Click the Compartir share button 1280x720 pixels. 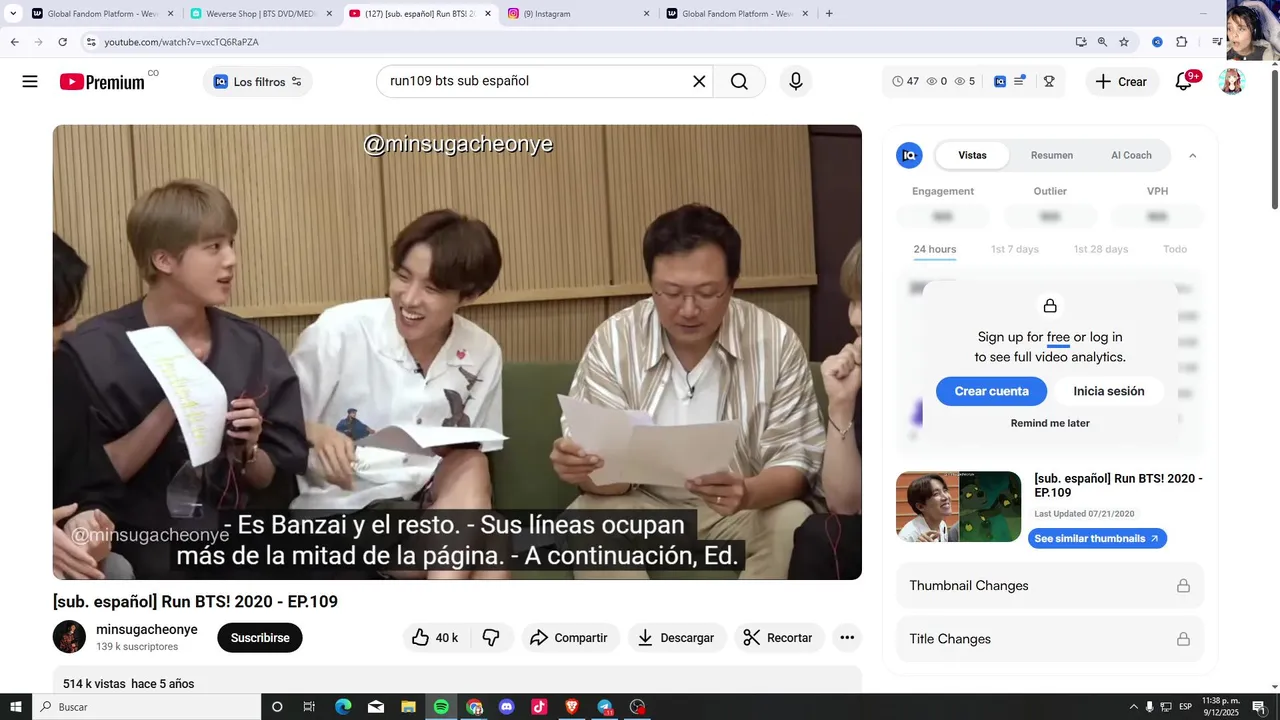(570, 638)
